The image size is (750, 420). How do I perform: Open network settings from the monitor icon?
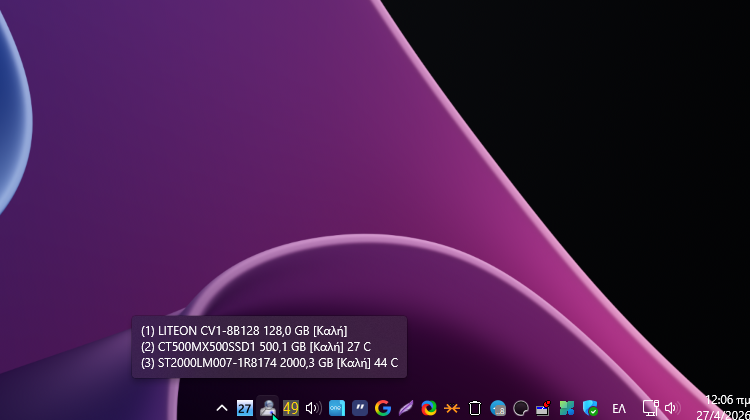pos(650,408)
